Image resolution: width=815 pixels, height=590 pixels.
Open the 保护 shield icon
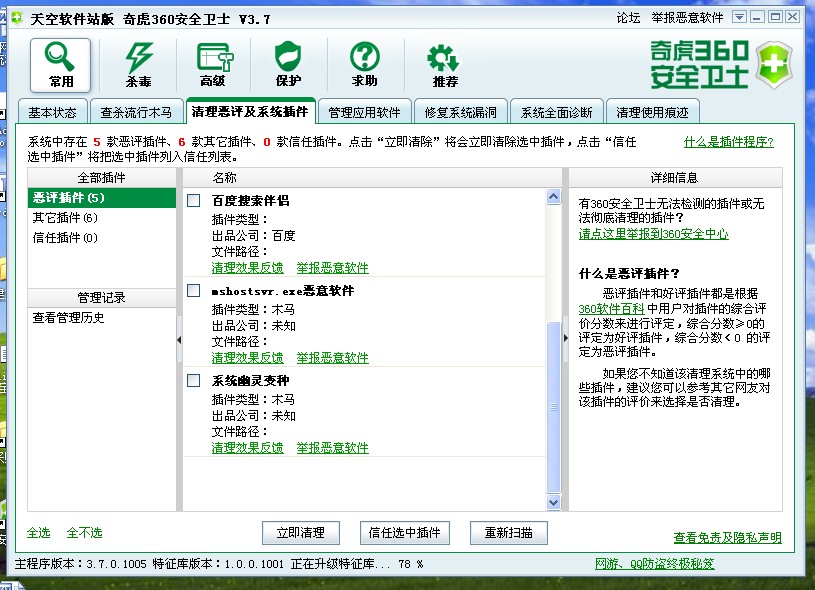pos(288,65)
